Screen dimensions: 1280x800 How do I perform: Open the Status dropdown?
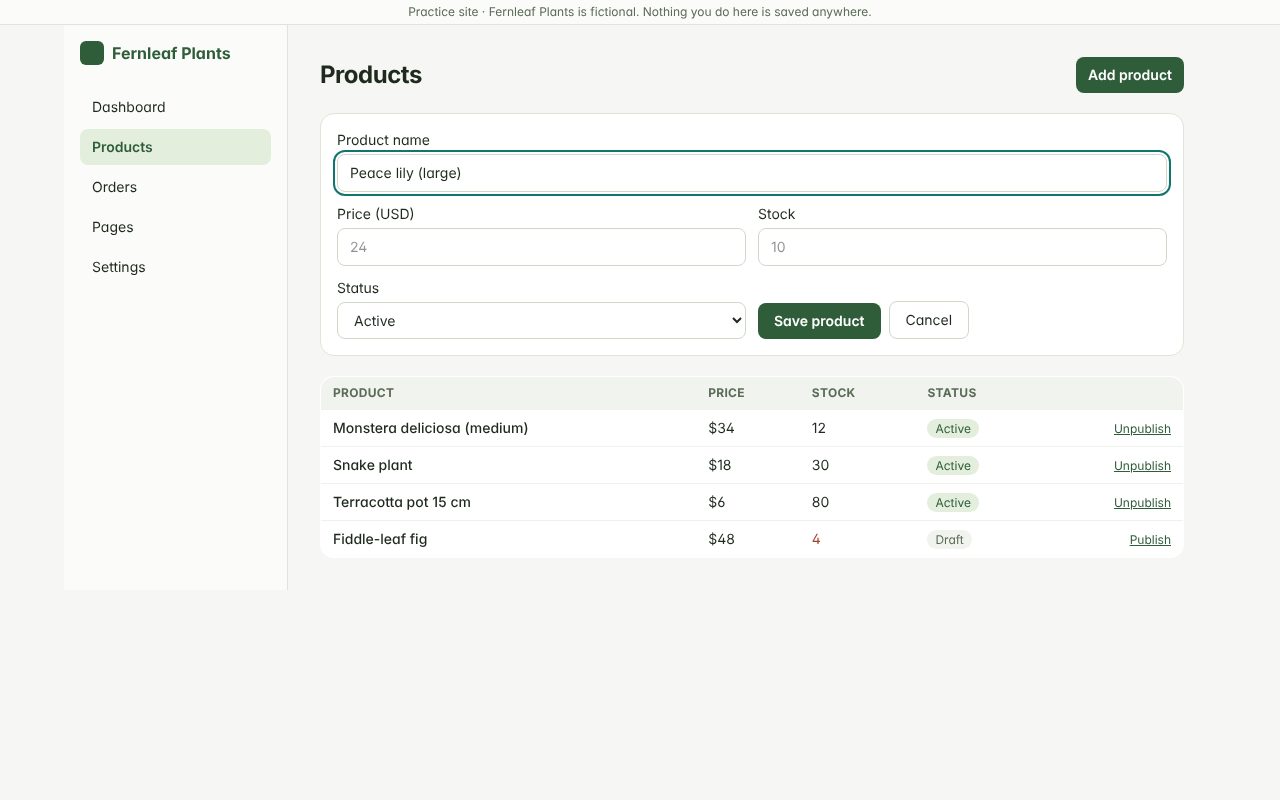click(x=541, y=321)
